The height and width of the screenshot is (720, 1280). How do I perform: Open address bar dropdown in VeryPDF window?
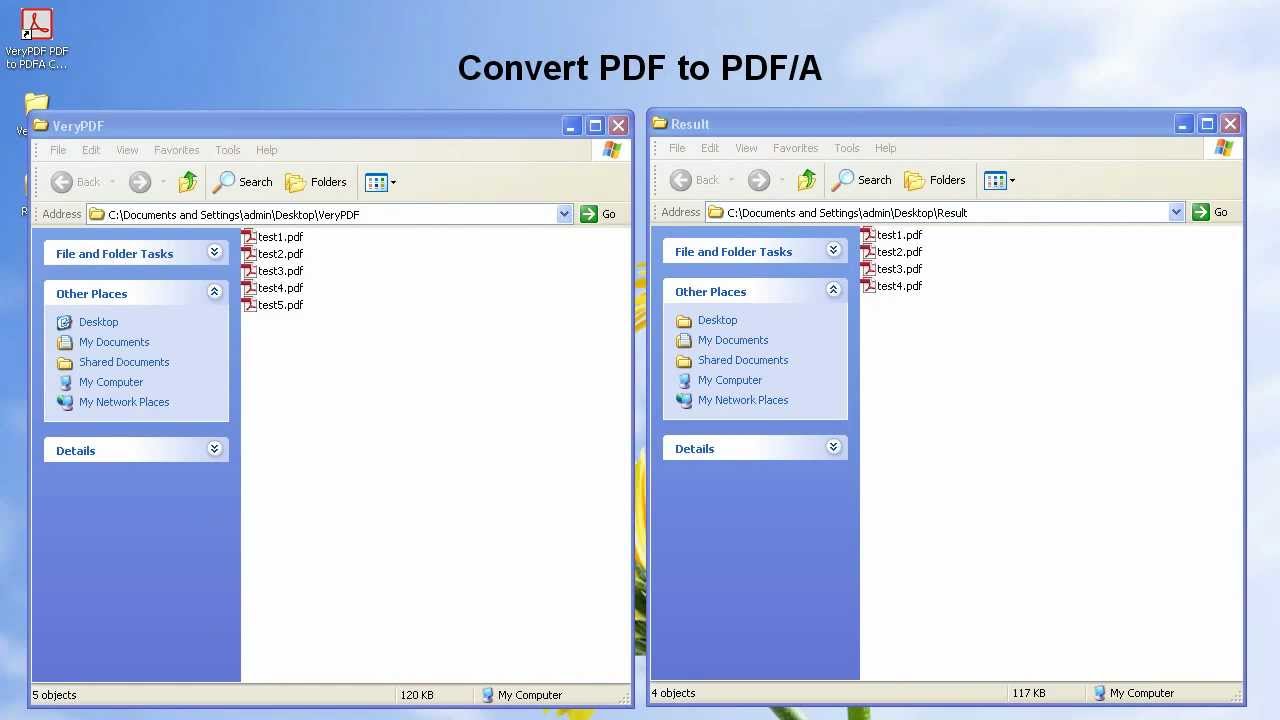[x=564, y=214]
